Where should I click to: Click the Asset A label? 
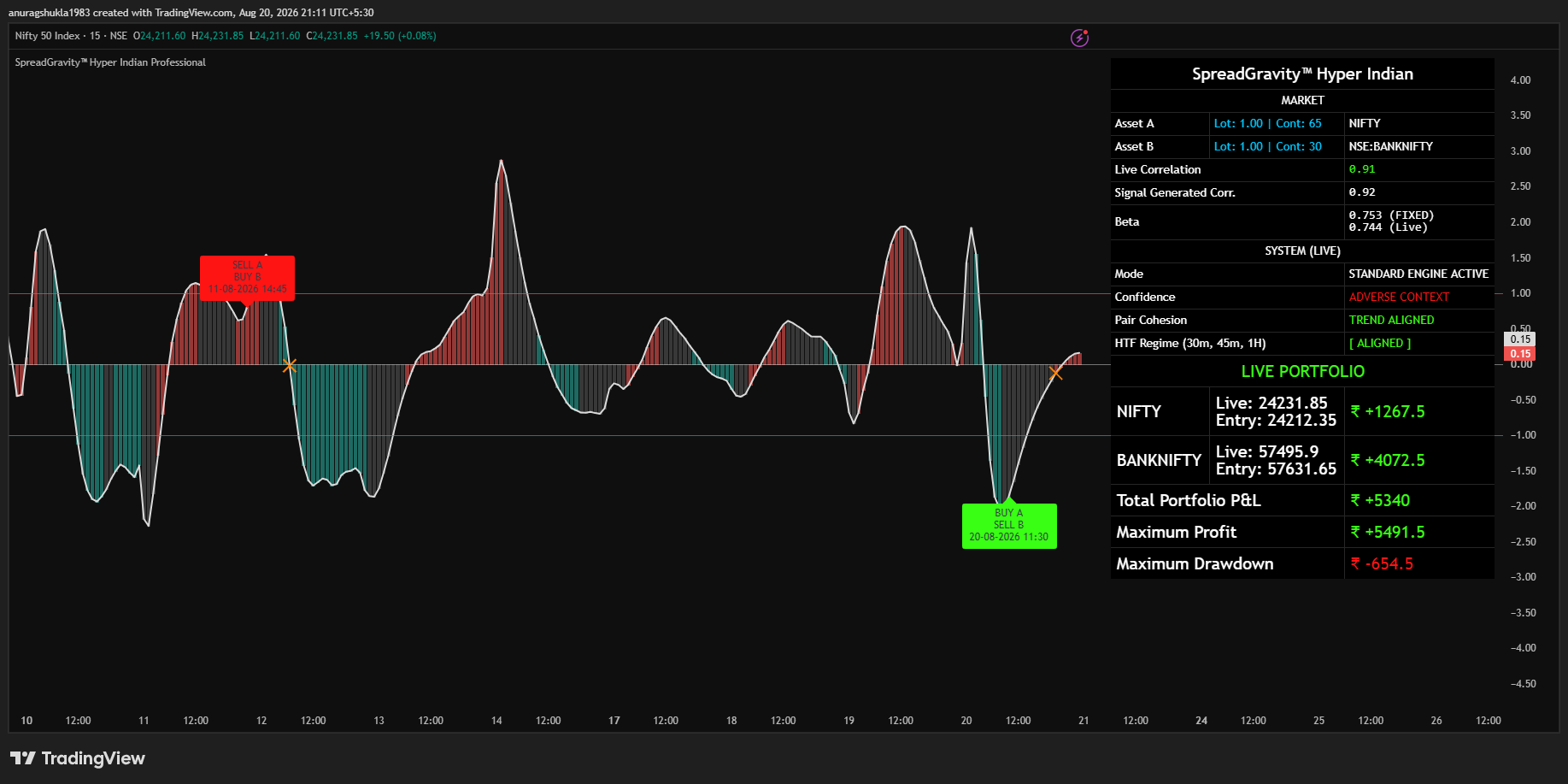tap(1134, 124)
